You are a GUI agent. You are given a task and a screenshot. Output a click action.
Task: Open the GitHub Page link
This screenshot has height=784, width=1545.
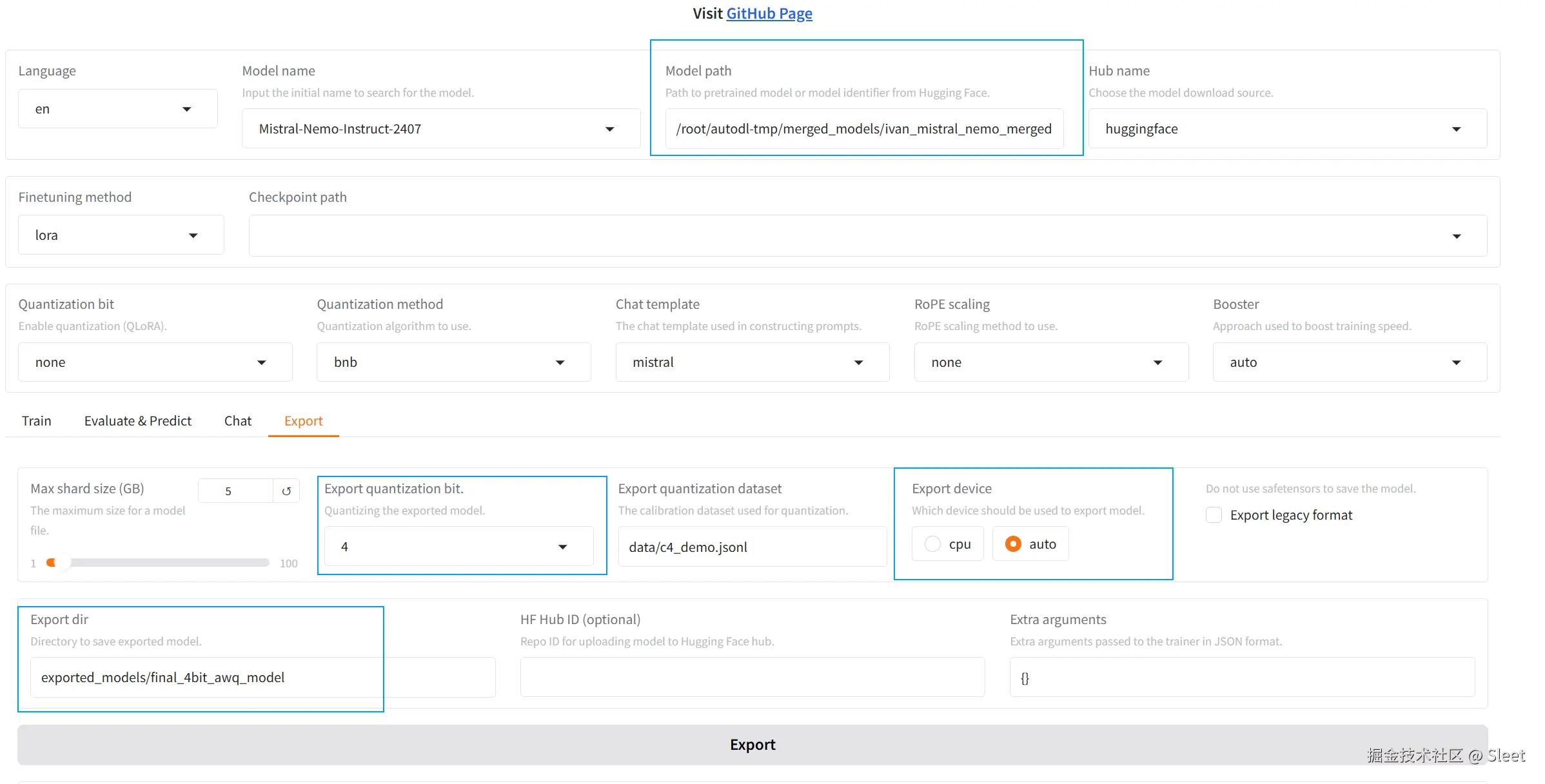(769, 14)
